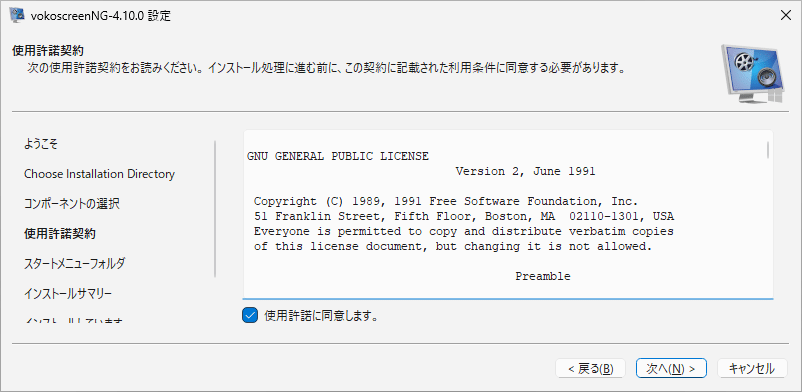Viewport: 802px width, 392px height.
Task: Click the vokoscreenNG title bar app icon
Action: (x=17, y=15)
